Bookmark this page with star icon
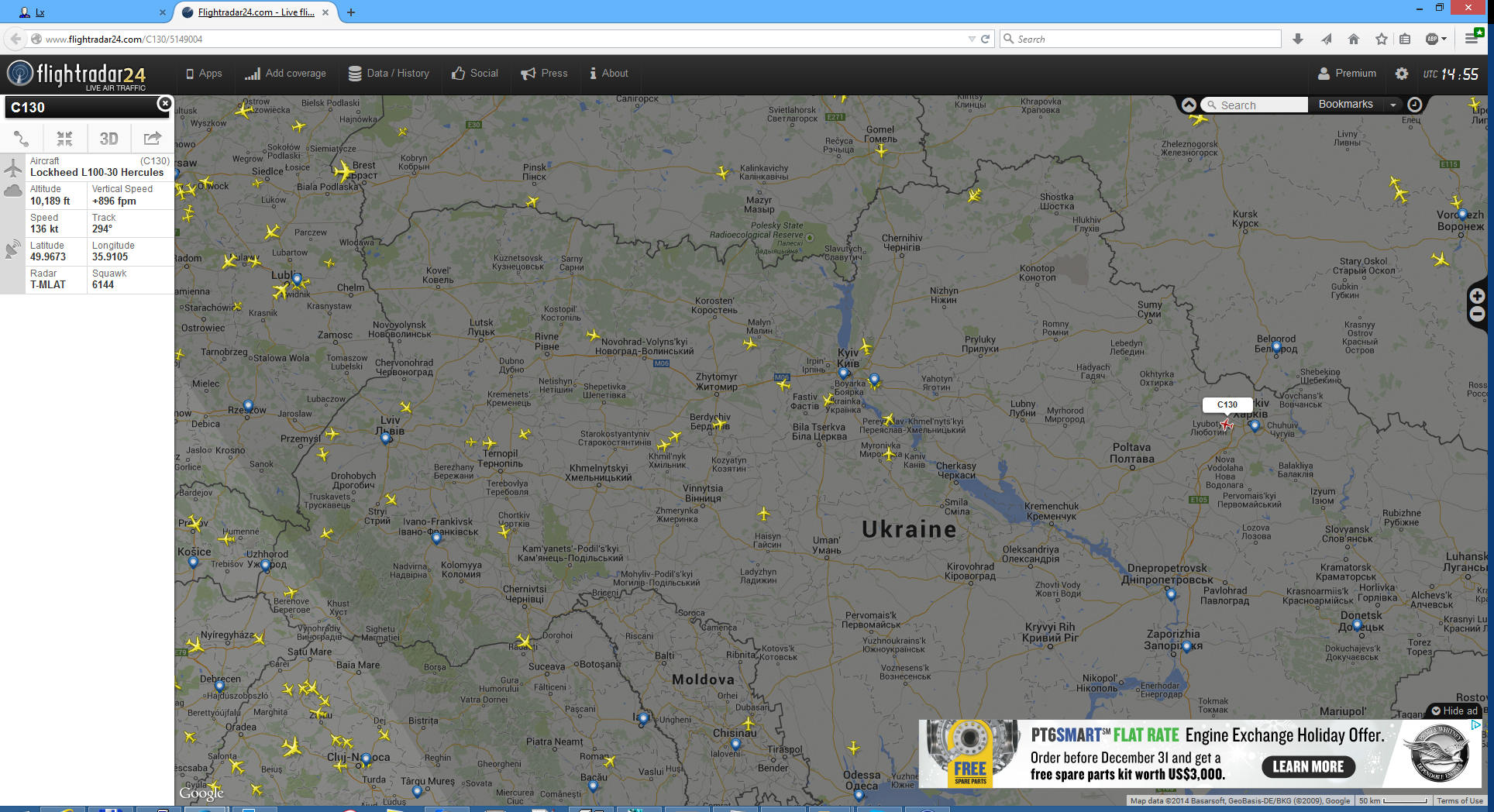This screenshot has width=1494, height=812. pos(1381,39)
